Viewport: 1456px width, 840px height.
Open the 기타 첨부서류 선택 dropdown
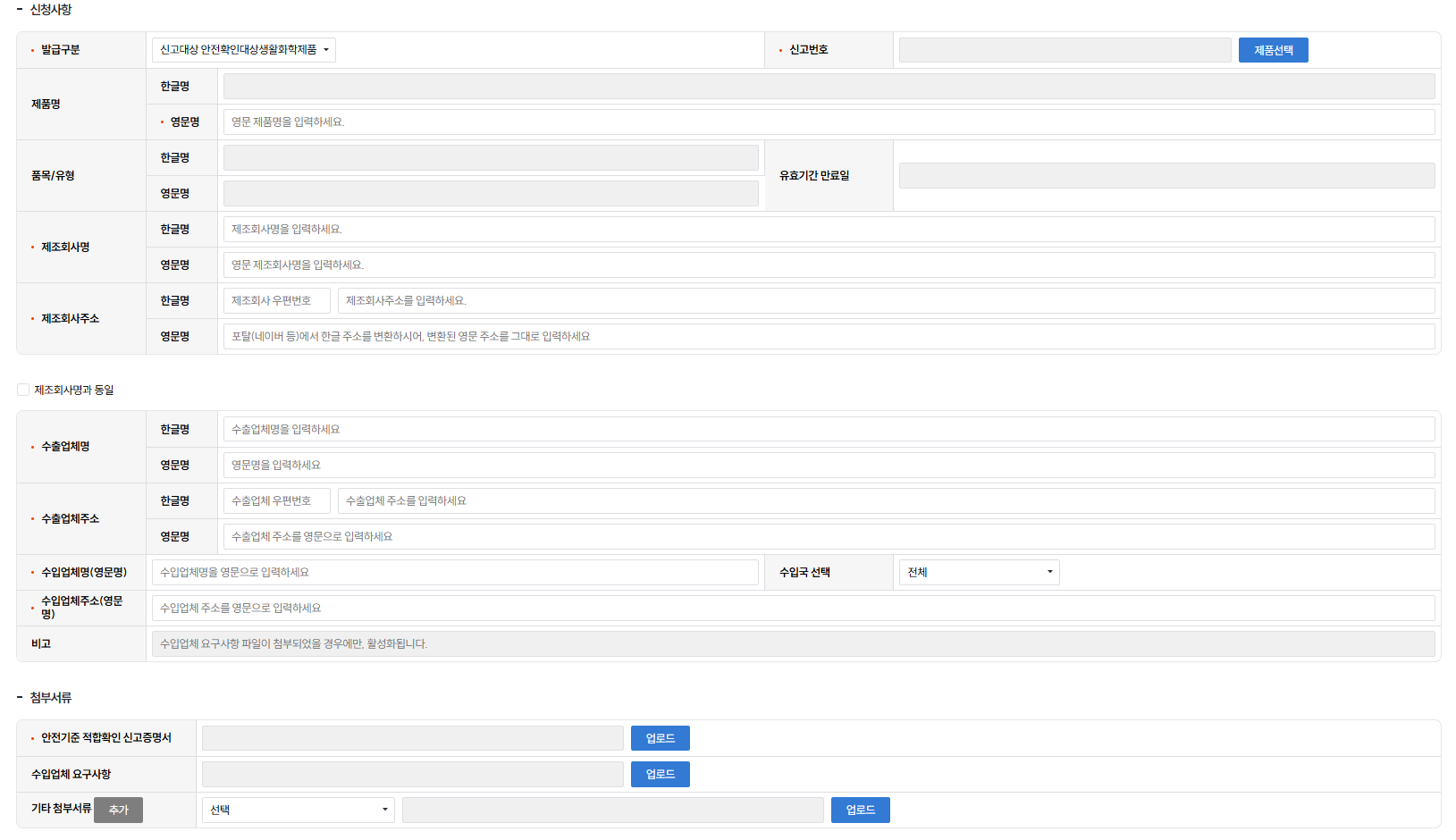[x=298, y=810]
